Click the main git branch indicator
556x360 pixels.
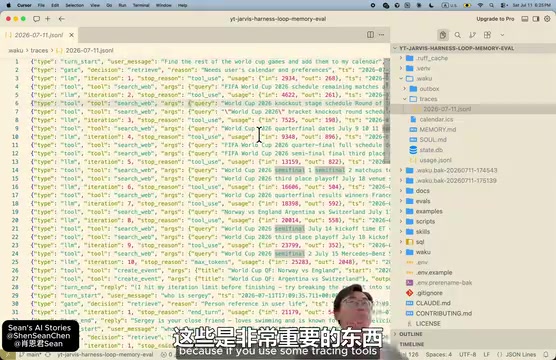[30, 354]
